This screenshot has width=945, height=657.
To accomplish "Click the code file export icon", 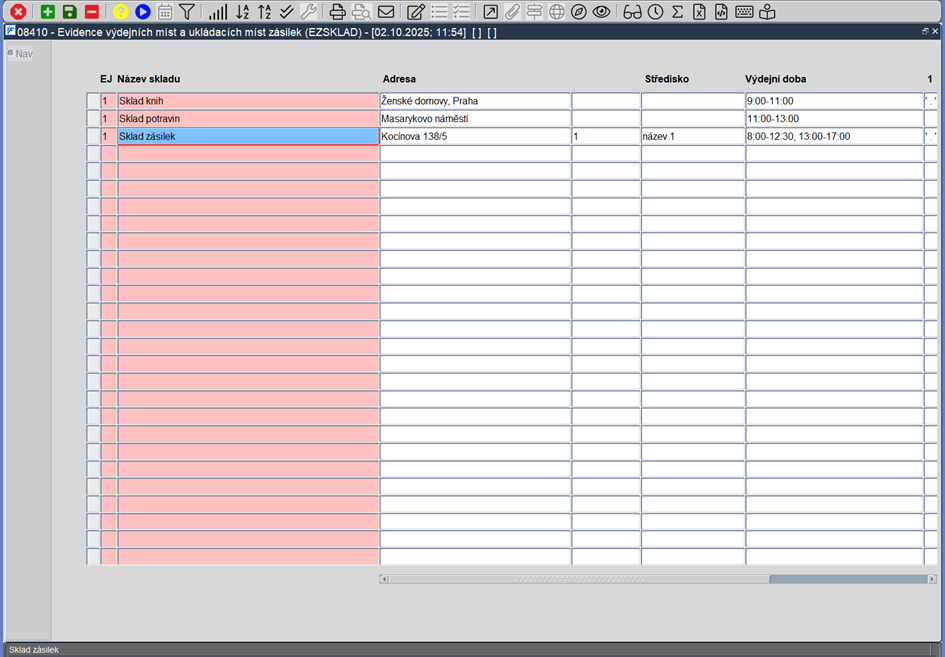I will click(x=721, y=11).
